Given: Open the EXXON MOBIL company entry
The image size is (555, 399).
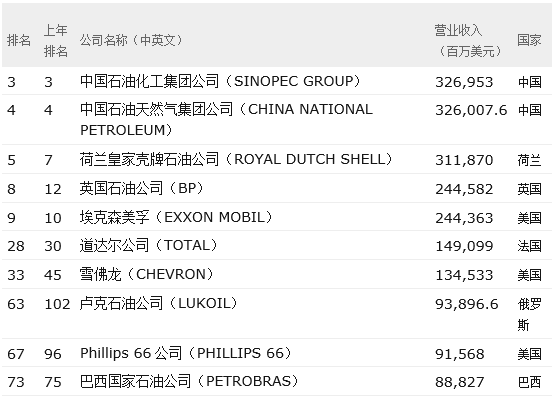Looking at the screenshot, I should coord(177,217).
